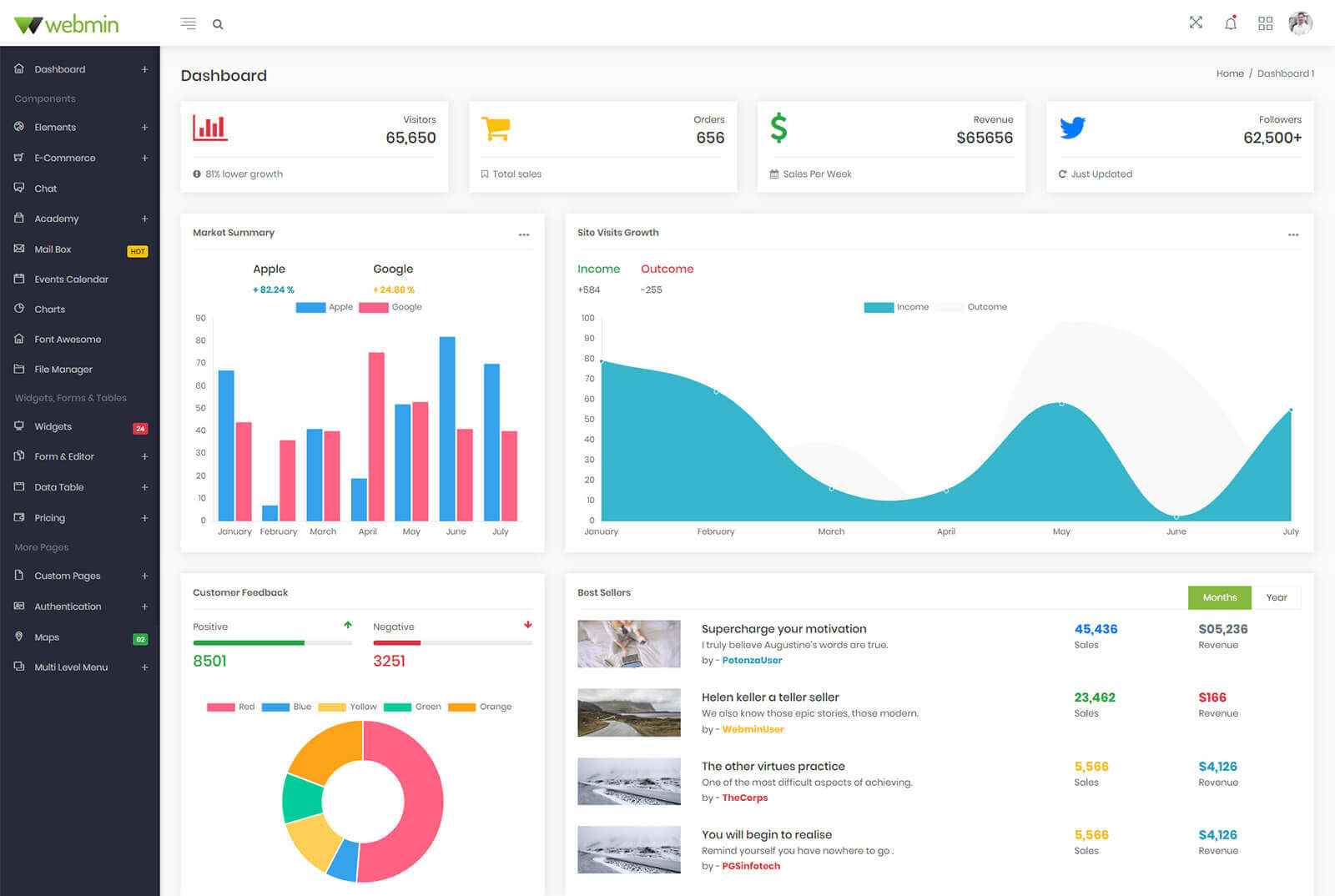The image size is (1335, 896).
Task: Click the user profile avatar
Action: [1300, 23]
